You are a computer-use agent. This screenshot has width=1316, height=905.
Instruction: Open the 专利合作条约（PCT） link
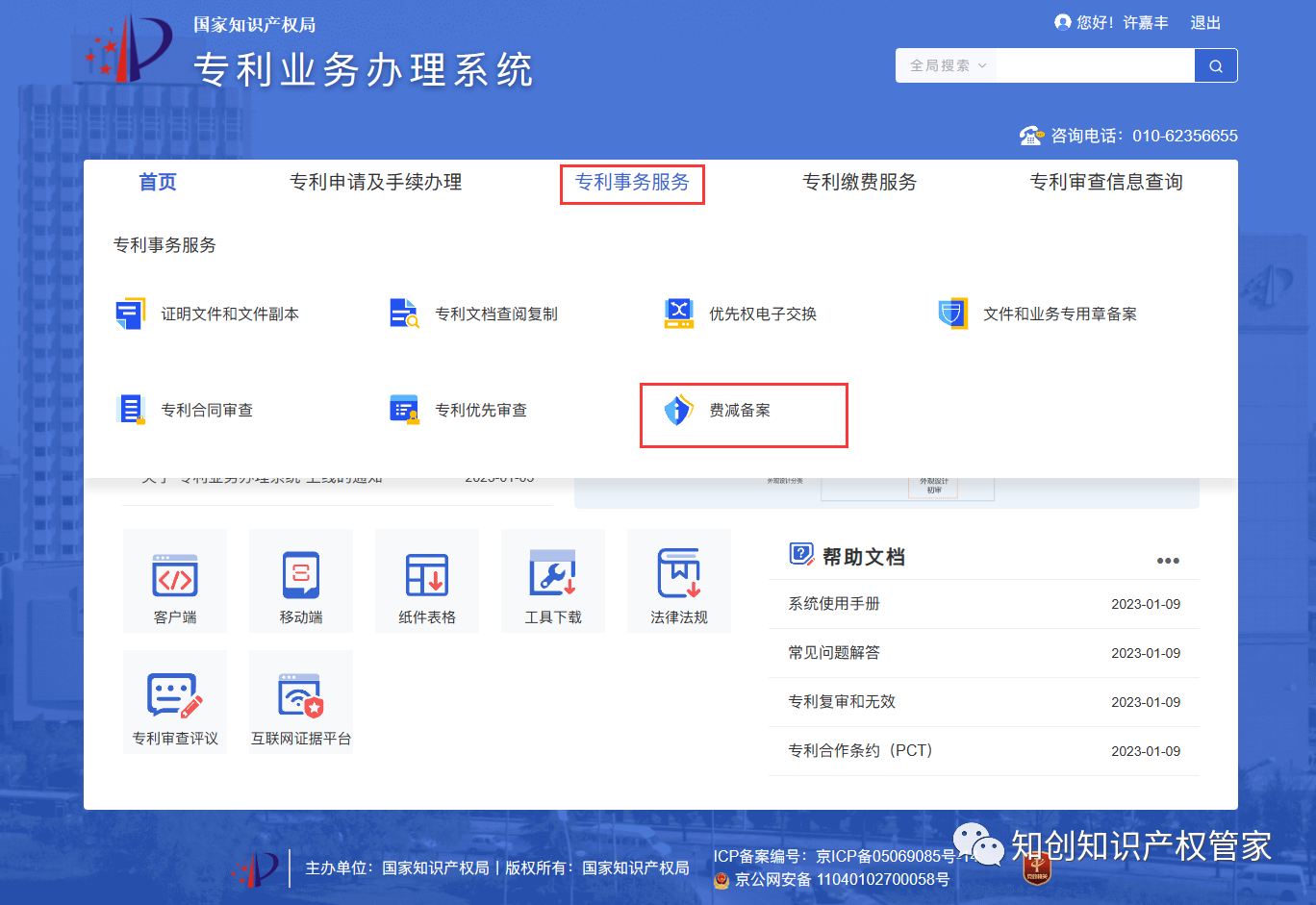point(860,750)
